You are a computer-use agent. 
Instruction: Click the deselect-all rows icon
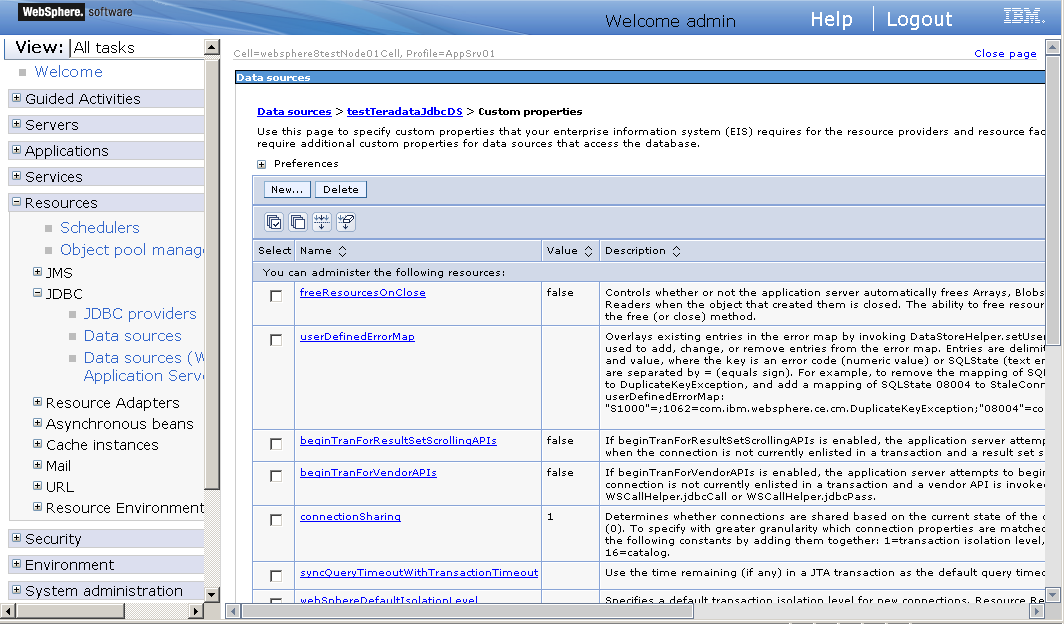(x=296, y=222)
